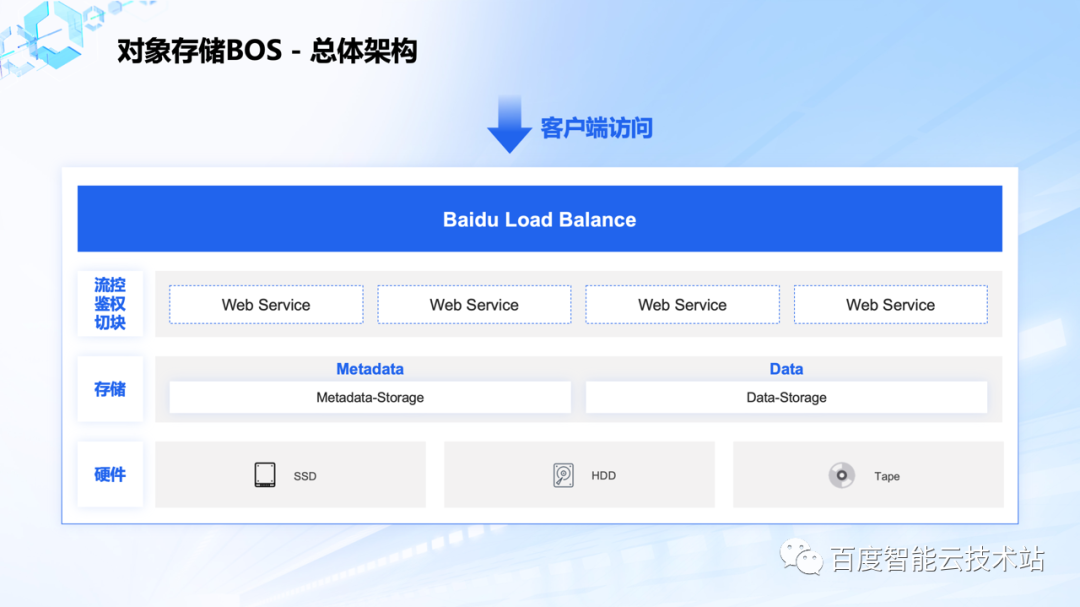Viewport: 1080px width, 607px height.
Task: Select the Metadata-Storage box
Action: (370, 398)
